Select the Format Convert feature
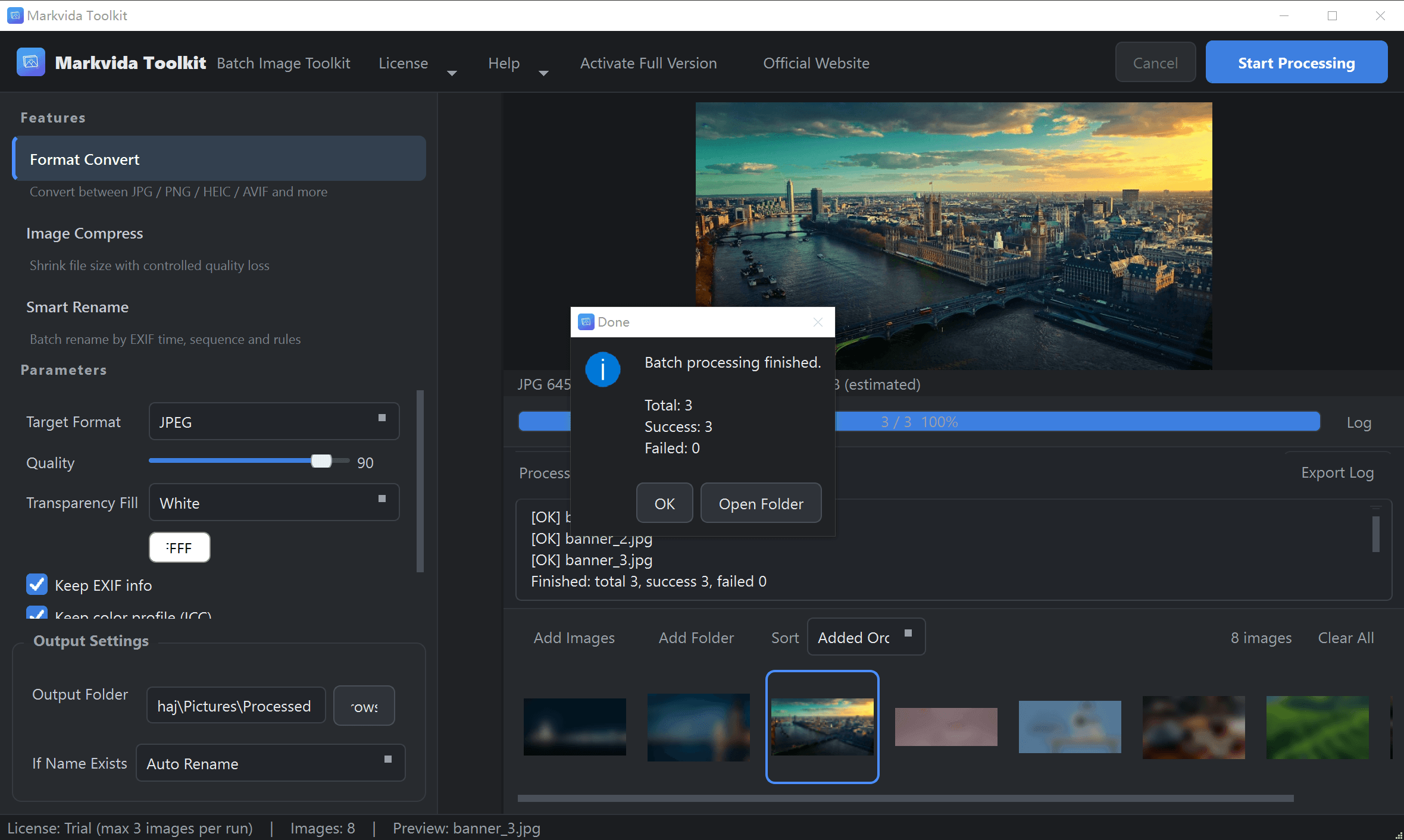The height and width of the screenshot is (840, 1404). click(x=219, y=158)
